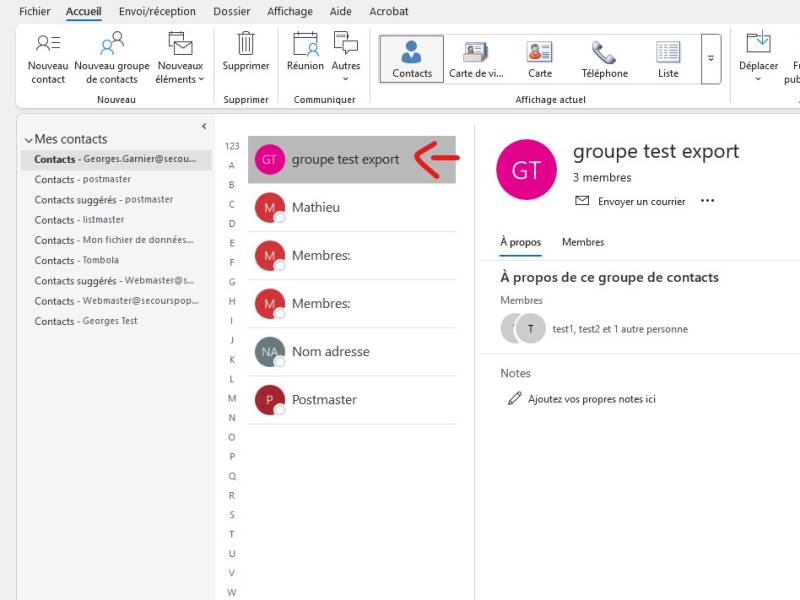Screen dimensions: 800x600
Task: Select Contacts - Georges Test folder
Action: click(x=116, y=321)
